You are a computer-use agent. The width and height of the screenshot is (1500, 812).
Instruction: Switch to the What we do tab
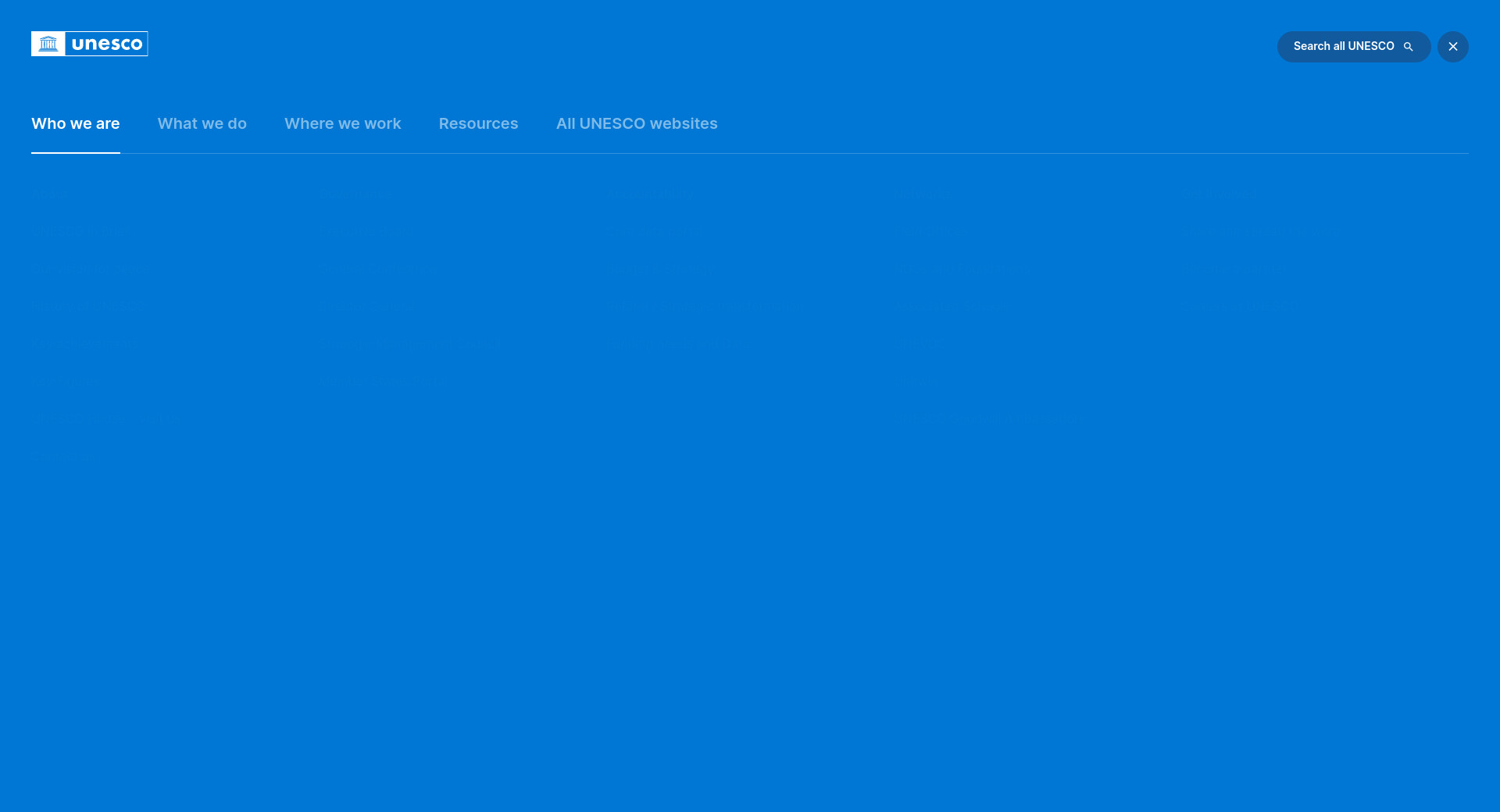tap(202, 124)
